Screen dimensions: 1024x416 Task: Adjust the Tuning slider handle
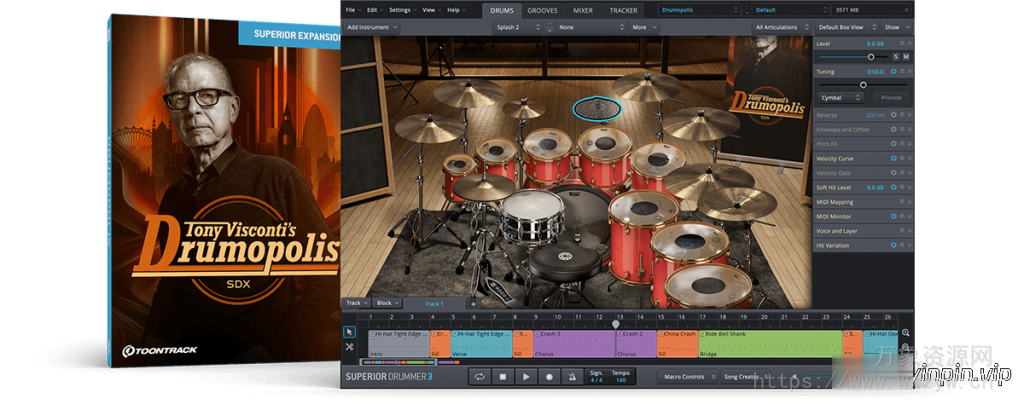(863, 85)
